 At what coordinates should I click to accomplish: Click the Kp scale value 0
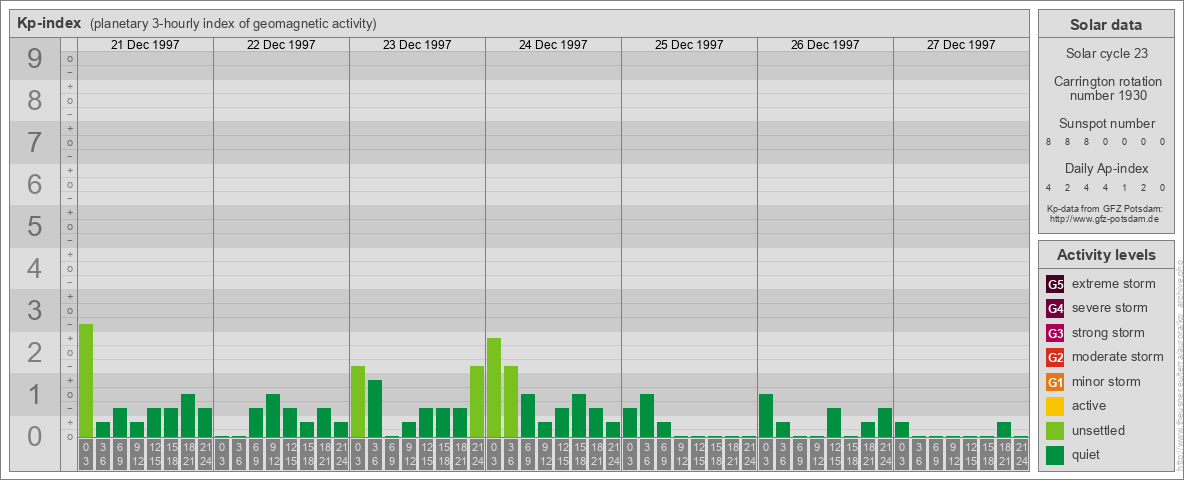[35, 436]
